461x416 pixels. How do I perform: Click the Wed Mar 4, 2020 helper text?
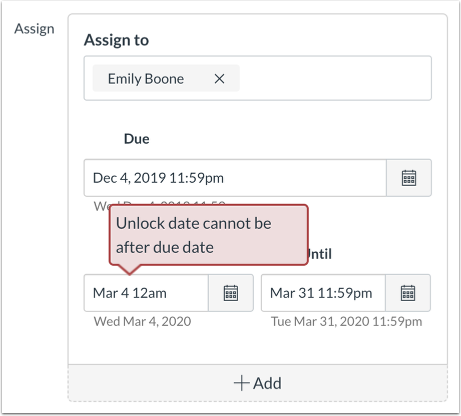pos(142,321)
